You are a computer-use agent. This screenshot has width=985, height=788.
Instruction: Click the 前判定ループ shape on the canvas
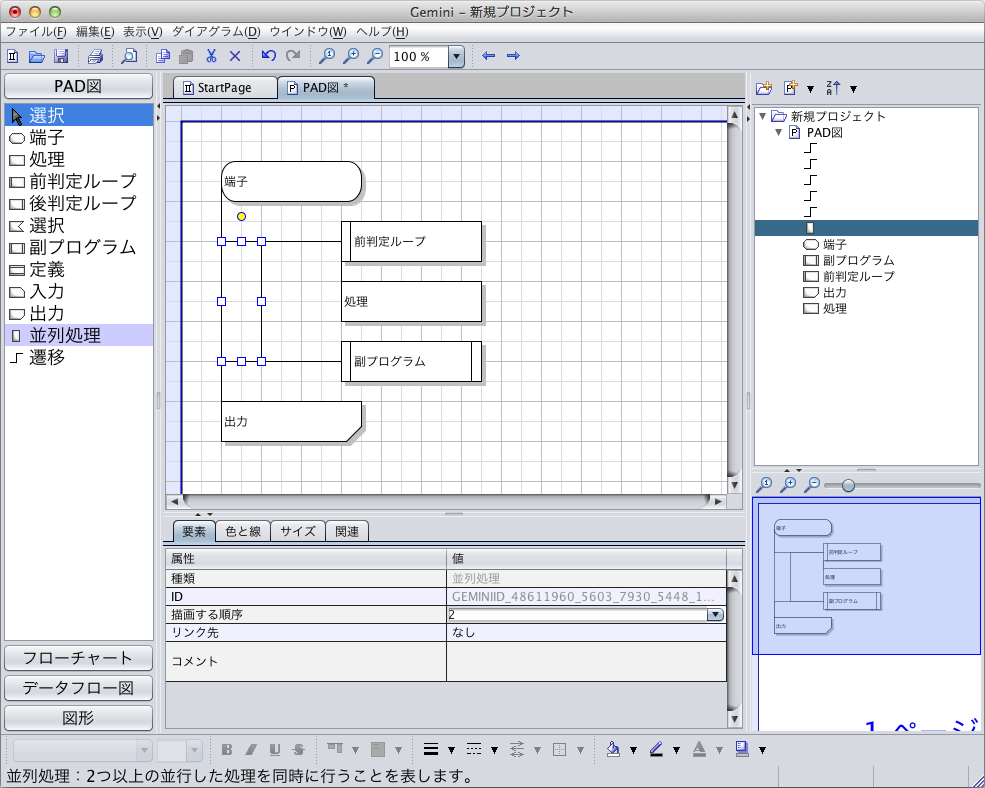(411, 241)
